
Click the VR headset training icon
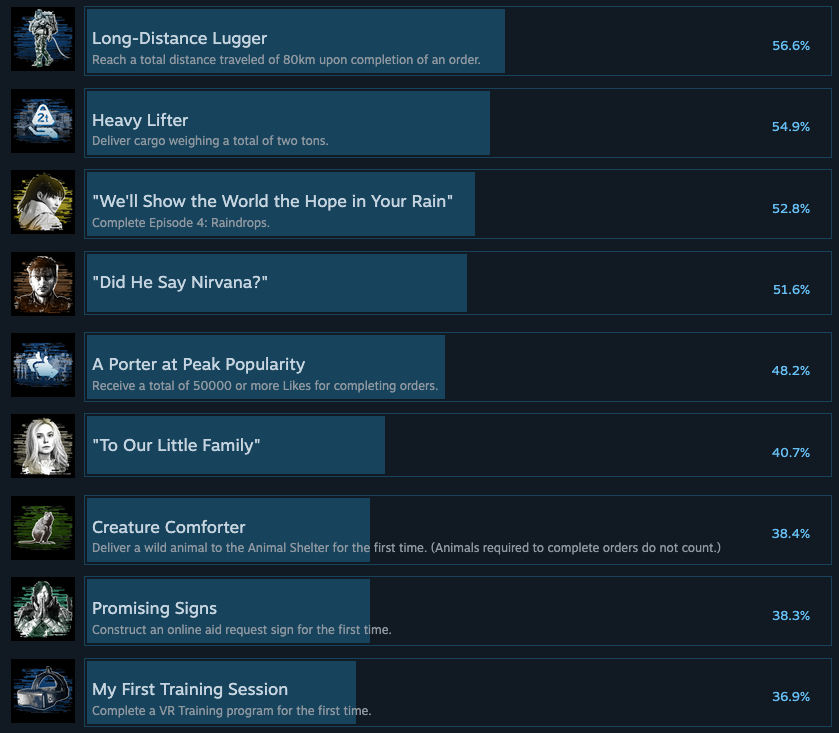click(x=43, y=691)
